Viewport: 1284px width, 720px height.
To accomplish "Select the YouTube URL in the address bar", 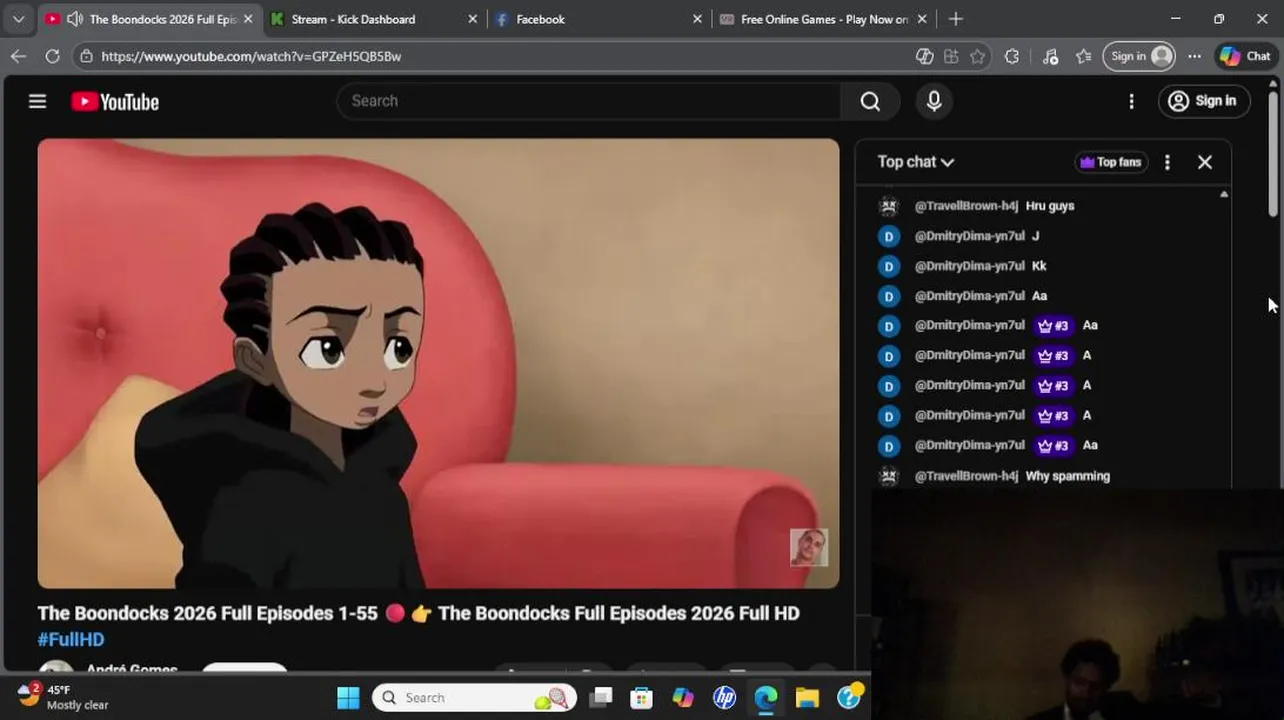I will [x=251, y=56].
